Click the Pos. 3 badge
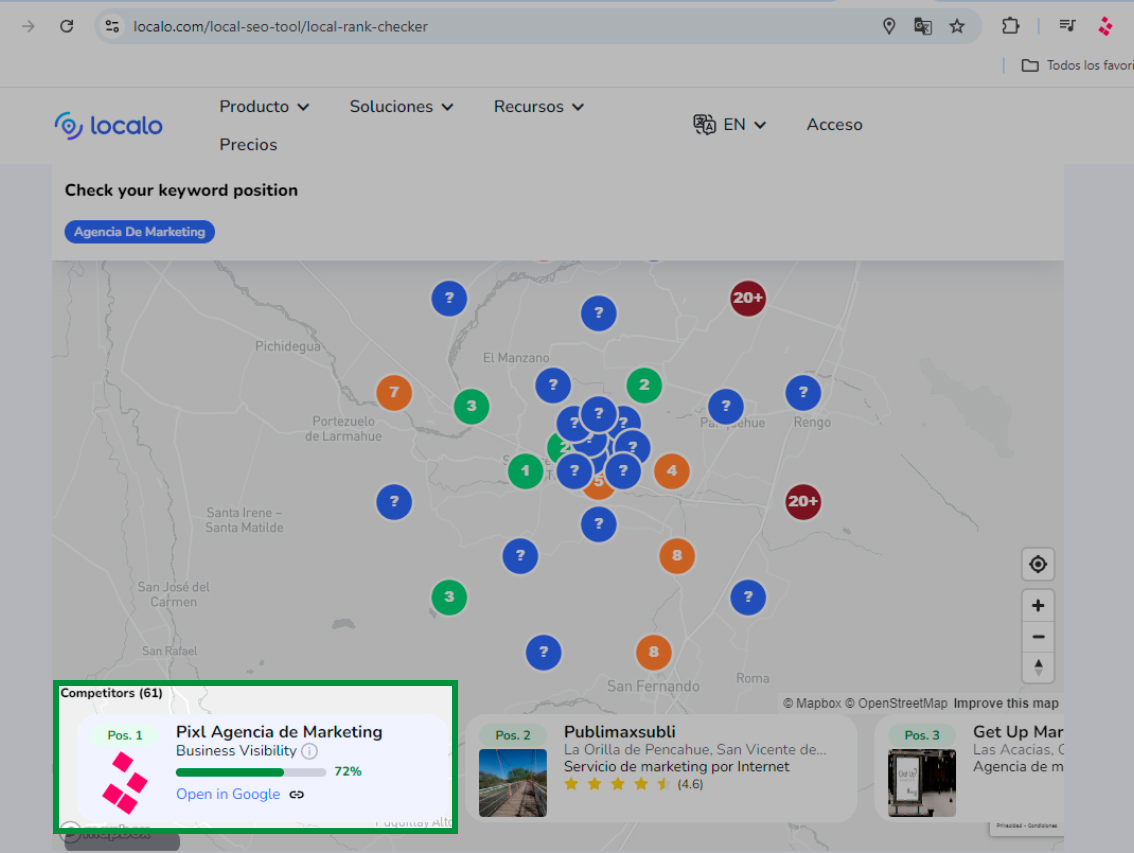The height and width of the screenshot is (853, 1134). pos(922,735)
